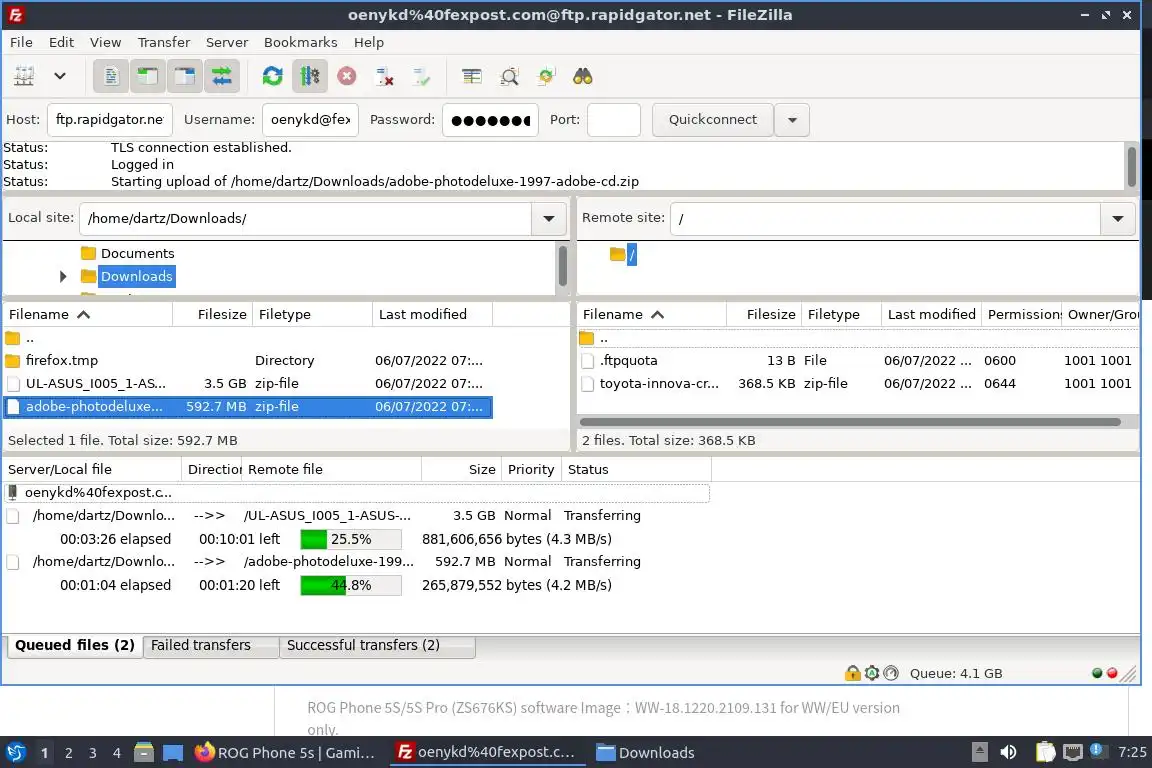Screen dimensions: 1152x768
Task: Click the 25.5% progress bar
Action: pos(351,539)
